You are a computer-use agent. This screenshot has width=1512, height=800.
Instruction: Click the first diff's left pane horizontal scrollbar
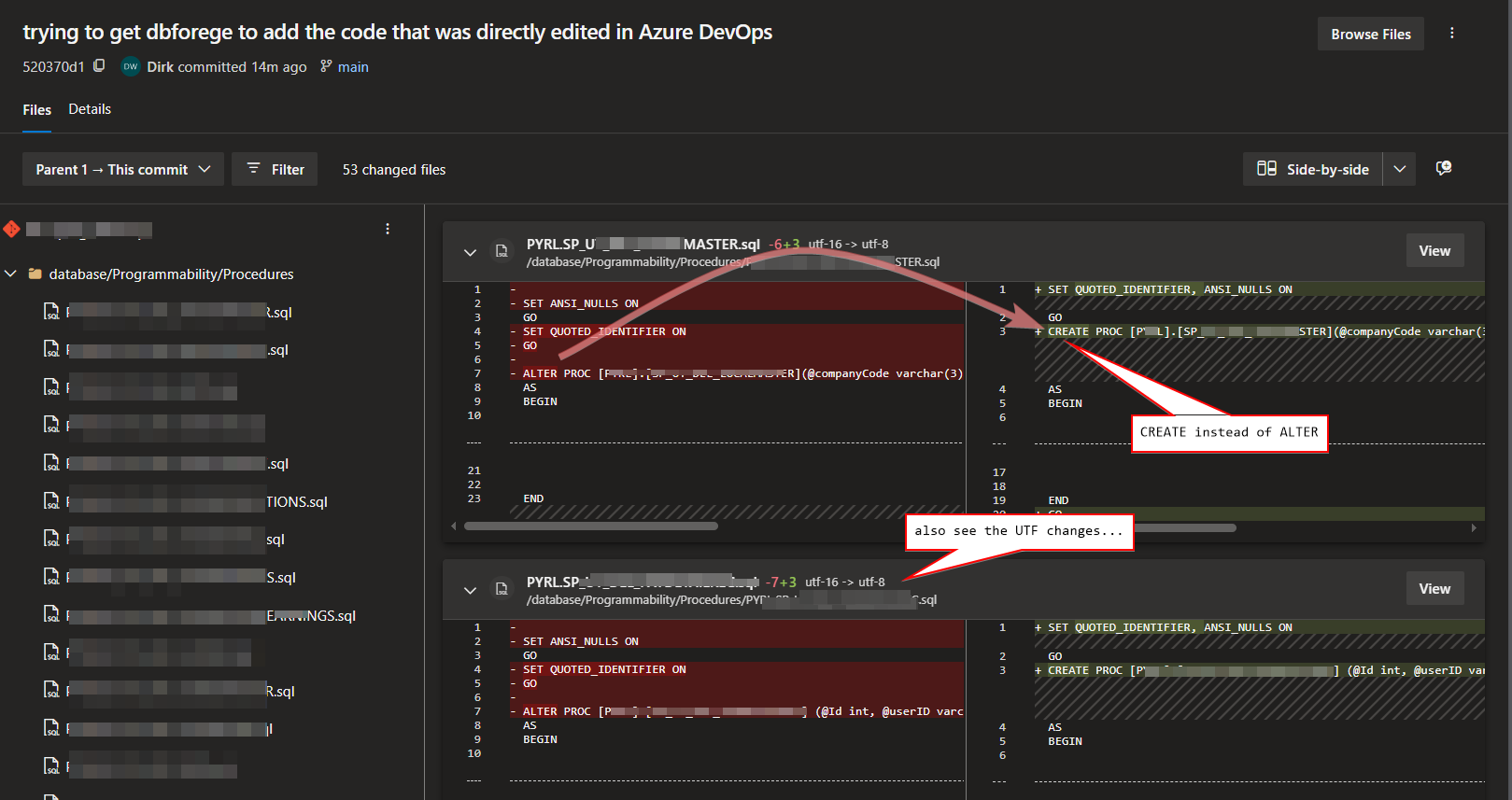(591, 526)
